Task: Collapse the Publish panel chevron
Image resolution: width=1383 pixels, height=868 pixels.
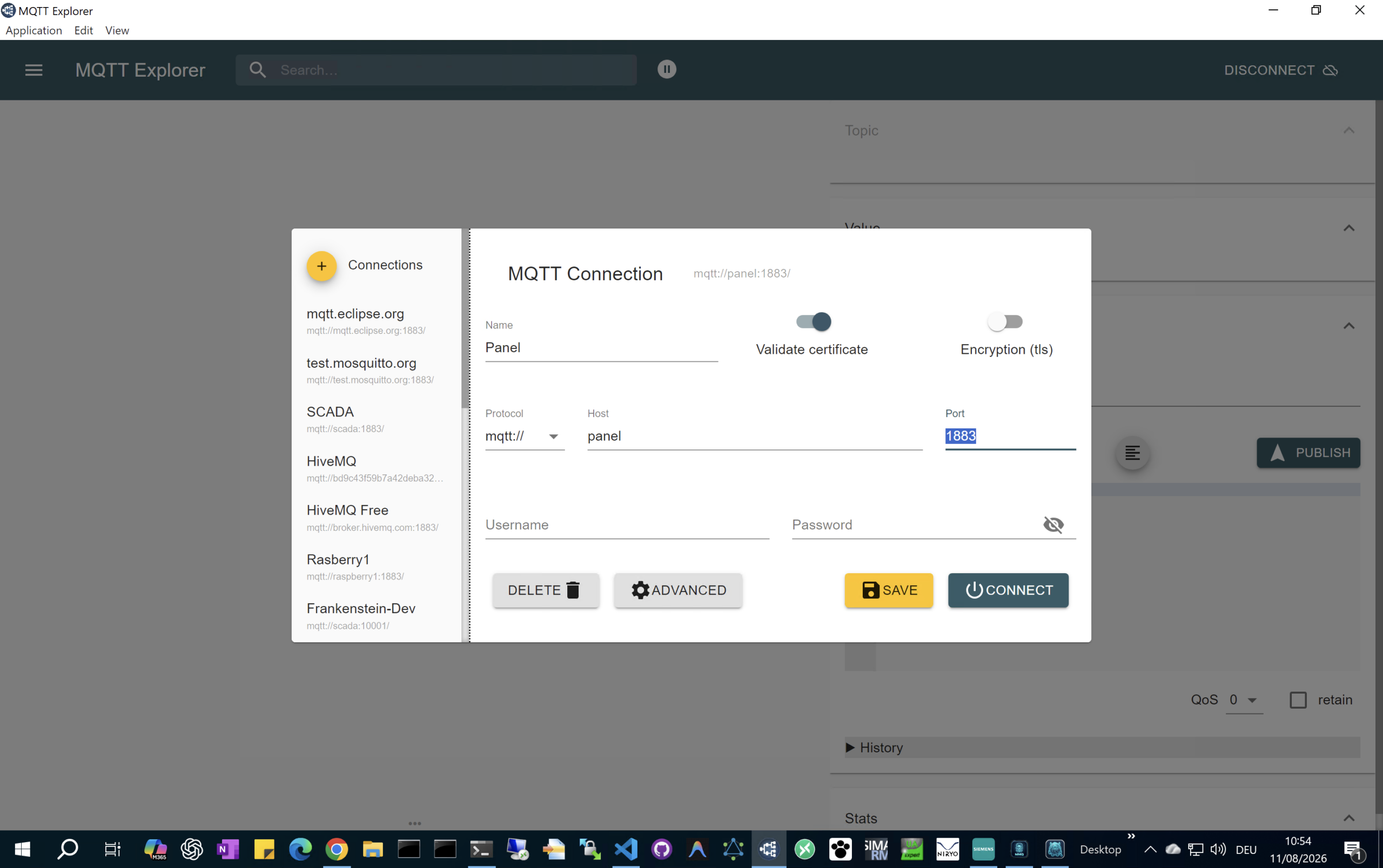Action: [1348, 326]
